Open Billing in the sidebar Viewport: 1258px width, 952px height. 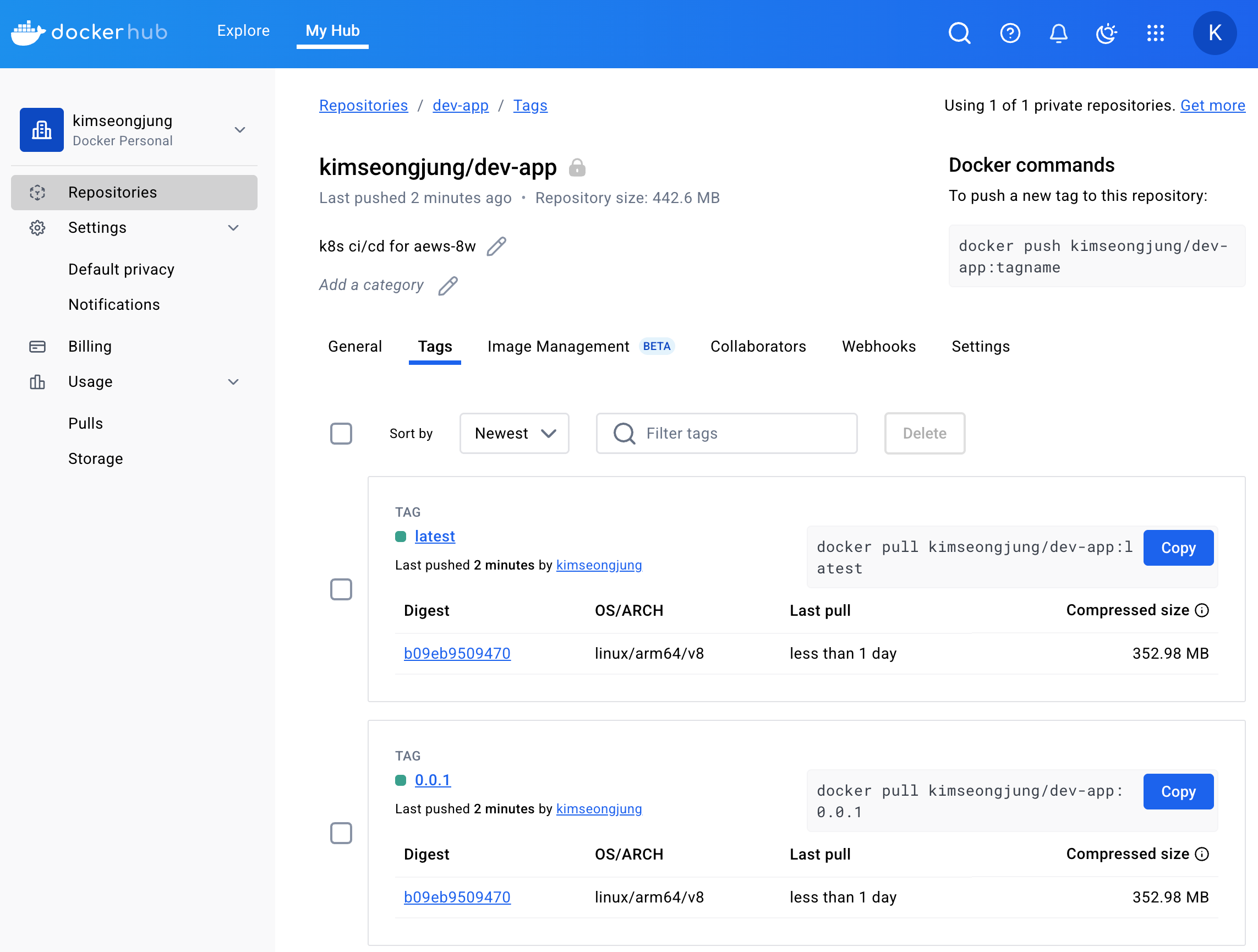(x=90, y=346)
